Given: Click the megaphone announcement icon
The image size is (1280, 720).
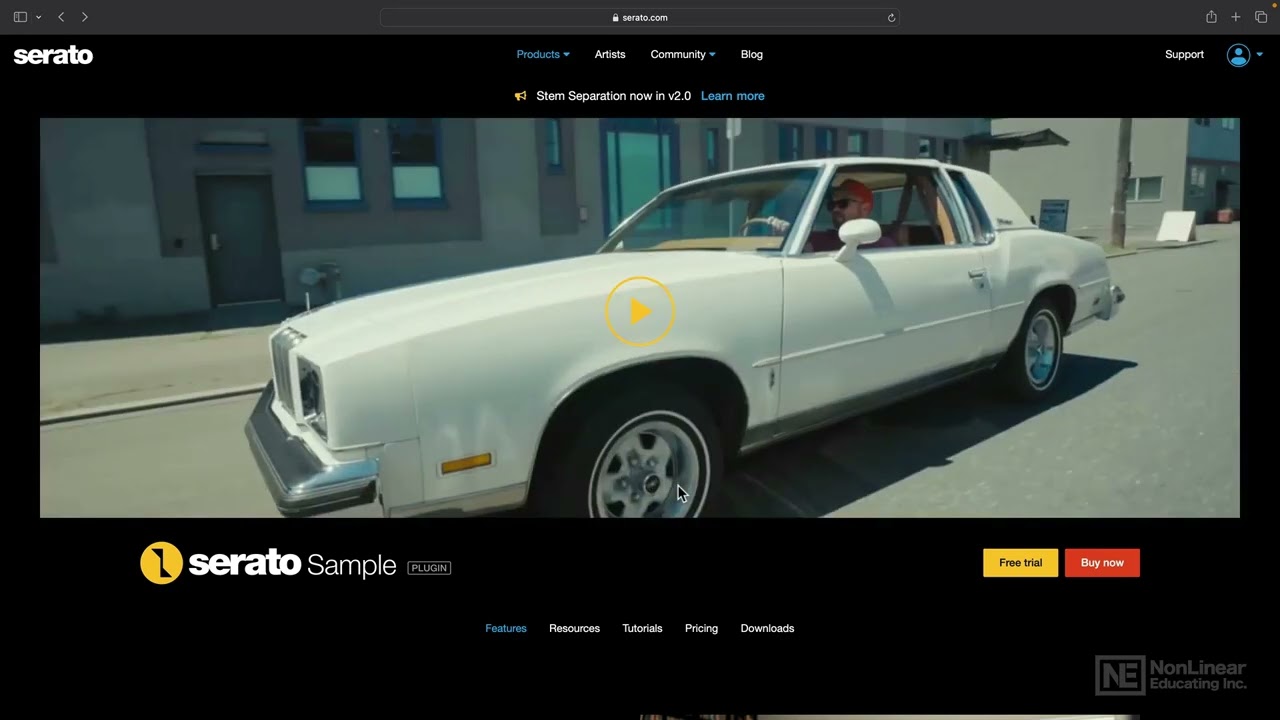Looking at the screenshot, I should 520,96.
